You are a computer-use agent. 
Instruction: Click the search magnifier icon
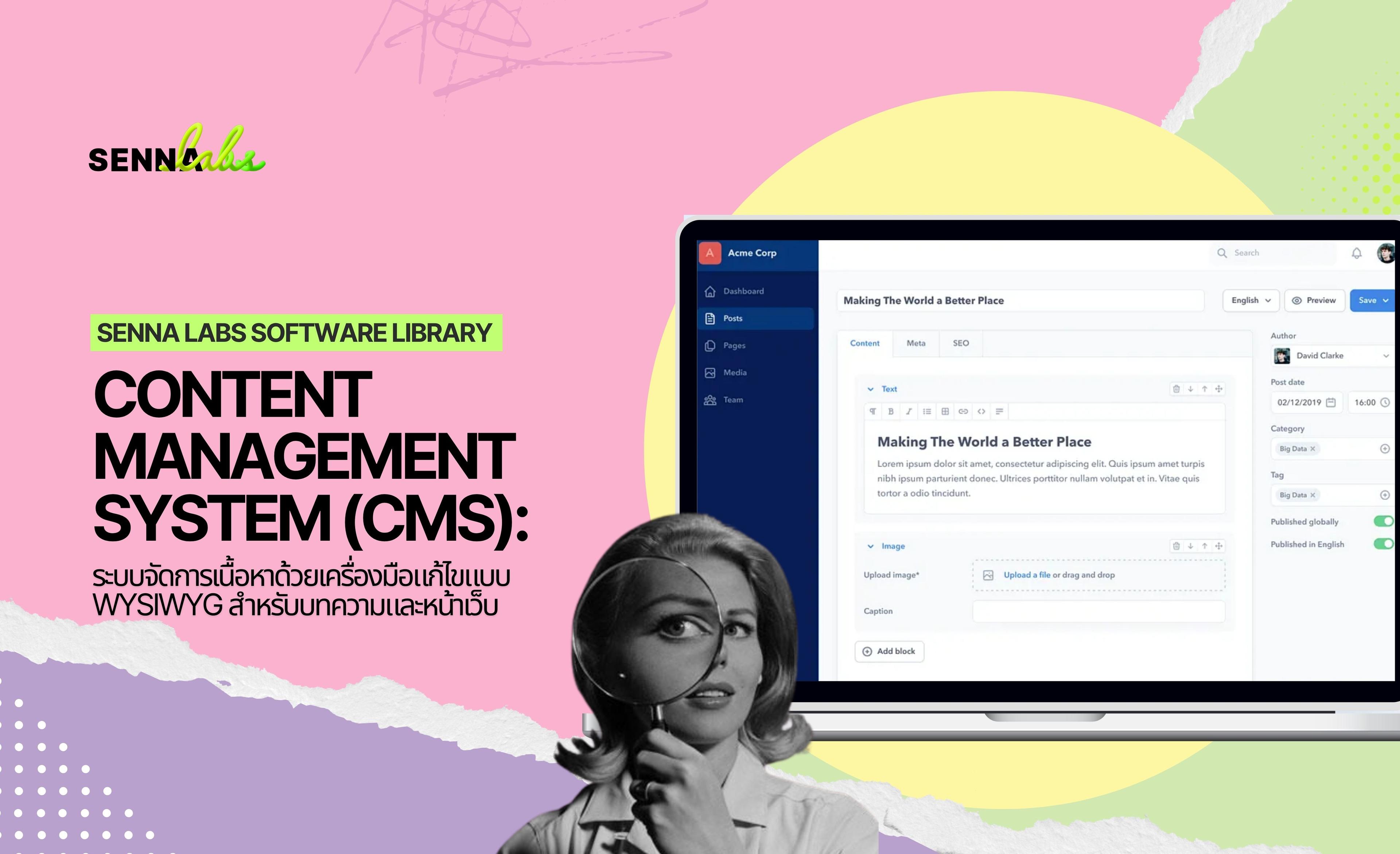click(1222, 253)
